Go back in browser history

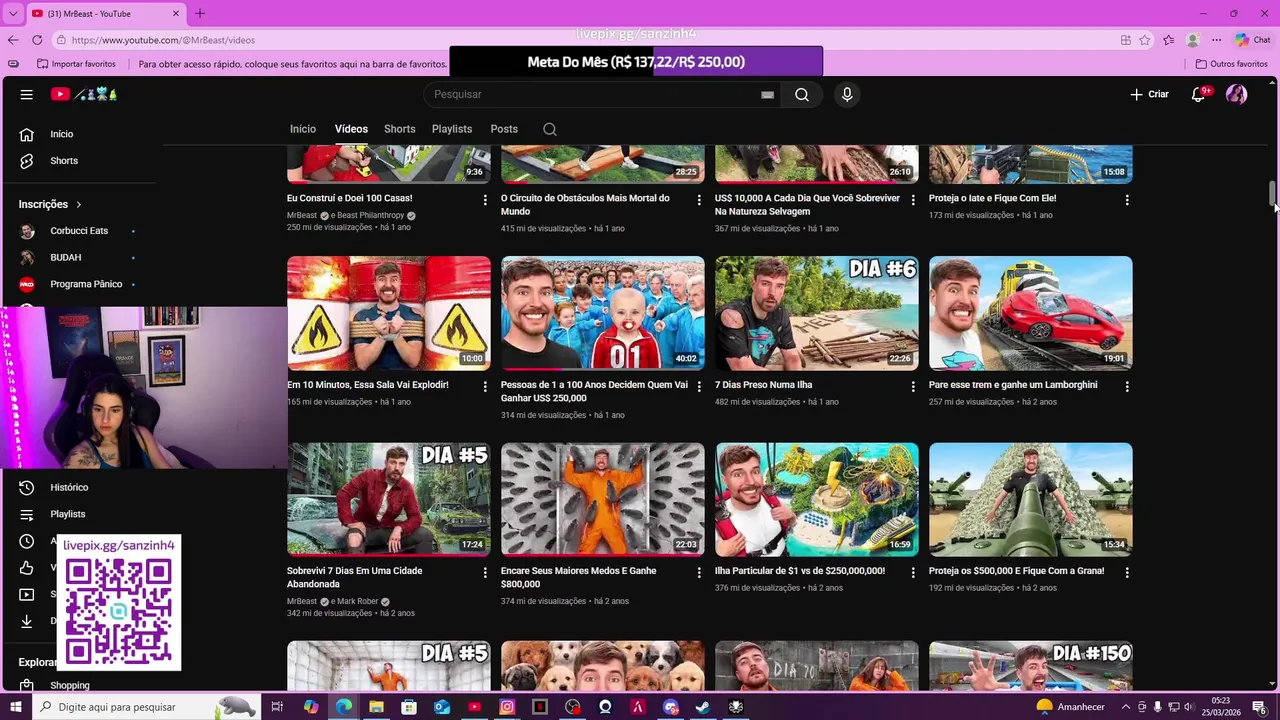[x=12, y=40]
